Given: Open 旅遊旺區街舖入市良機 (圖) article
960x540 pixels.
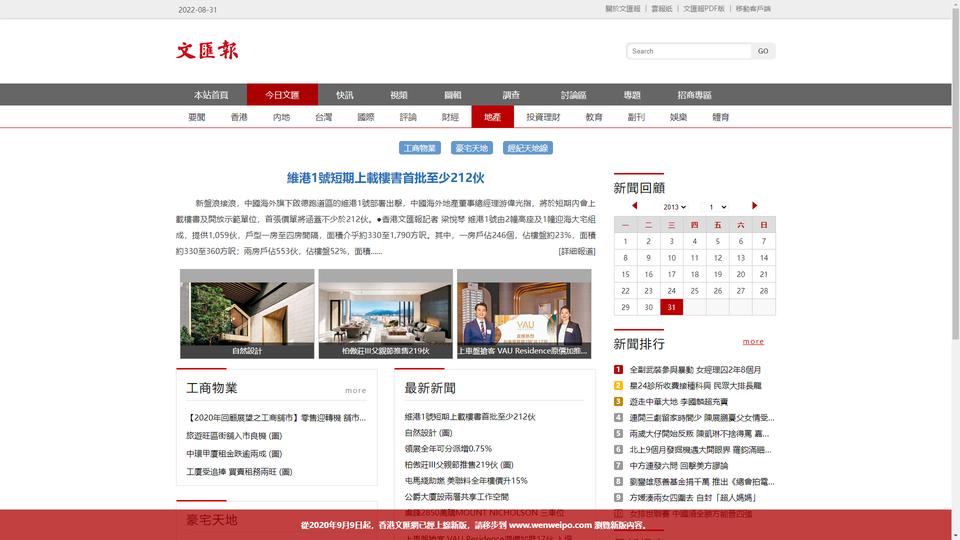Looking at the screenshot, I should (x=234, y=436).
